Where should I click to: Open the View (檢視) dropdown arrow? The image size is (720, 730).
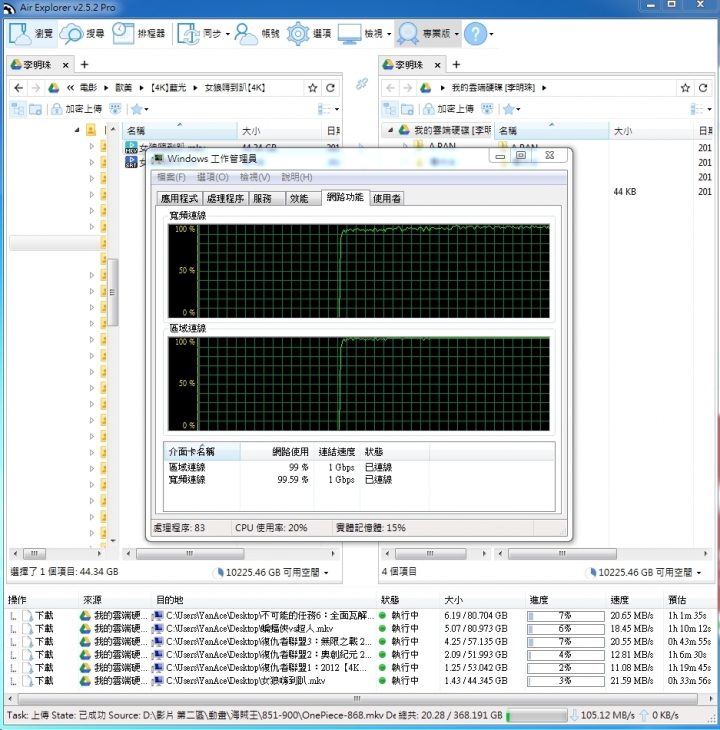tap(389, 34)
